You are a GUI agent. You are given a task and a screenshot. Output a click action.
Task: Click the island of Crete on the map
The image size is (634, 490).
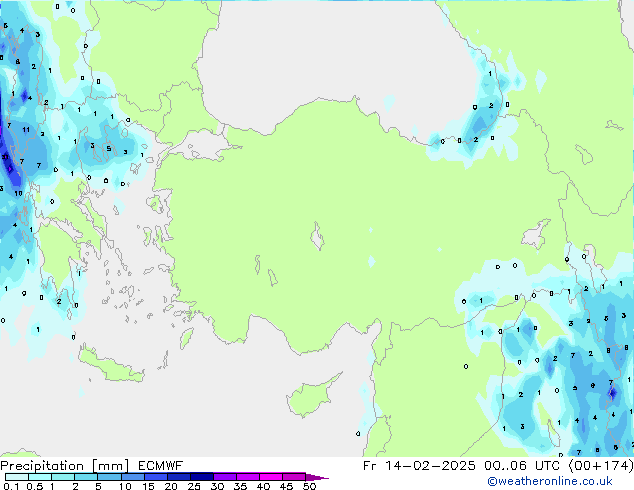point(111,366)
